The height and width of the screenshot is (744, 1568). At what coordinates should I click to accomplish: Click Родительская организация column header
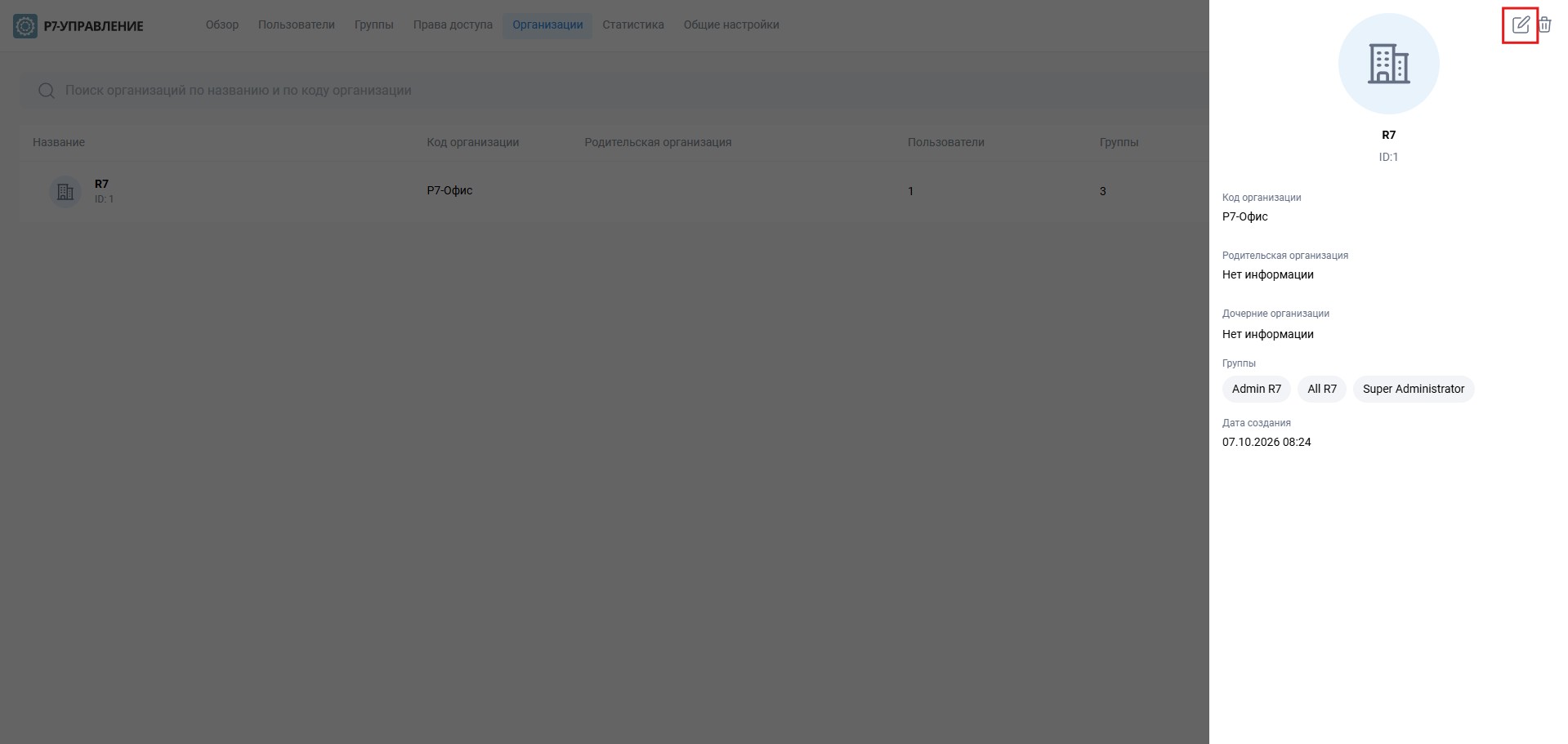coord(658,143)
